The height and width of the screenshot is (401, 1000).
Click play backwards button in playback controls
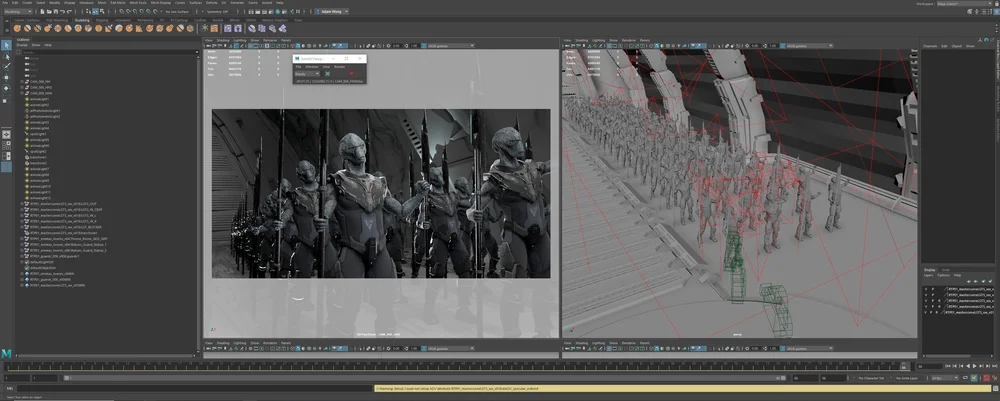pyautogui.click(x=966, y=367)
